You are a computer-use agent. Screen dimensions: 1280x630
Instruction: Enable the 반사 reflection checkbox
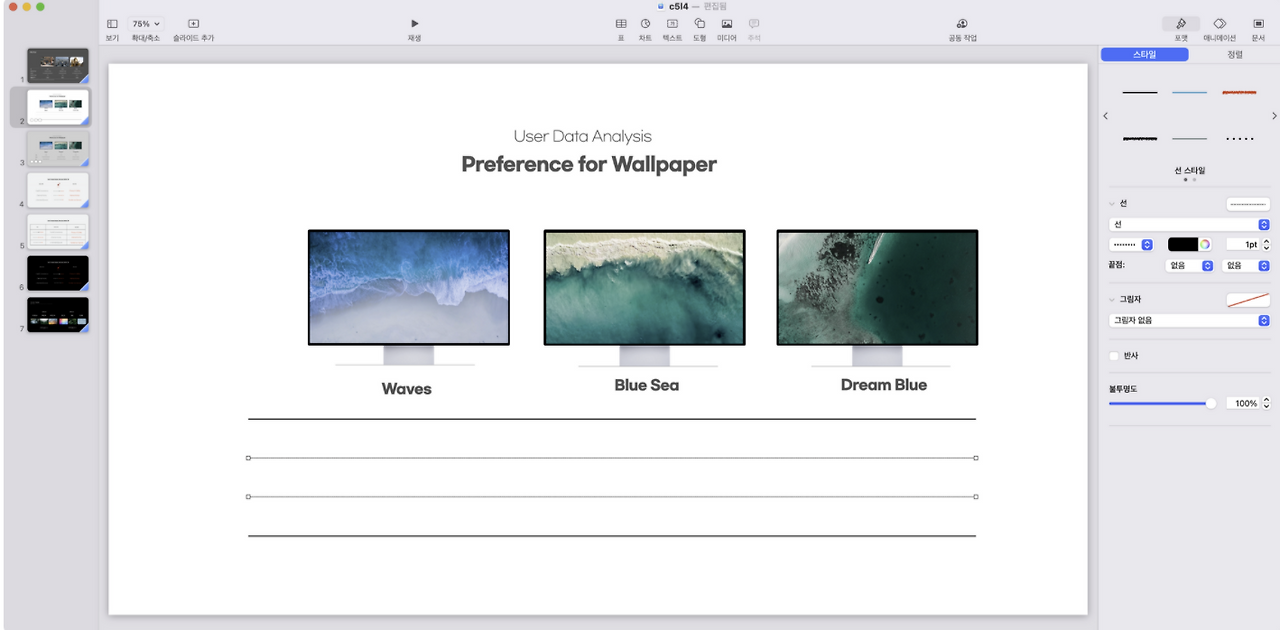click(1114, 356)
